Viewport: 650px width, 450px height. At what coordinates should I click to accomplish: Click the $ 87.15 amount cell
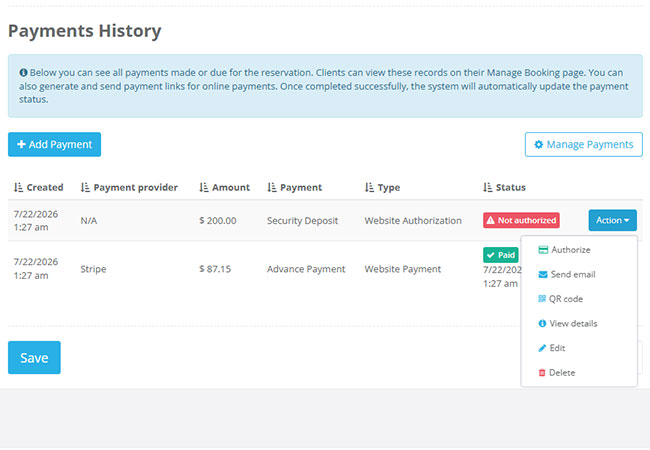click(x=215, y=269)
